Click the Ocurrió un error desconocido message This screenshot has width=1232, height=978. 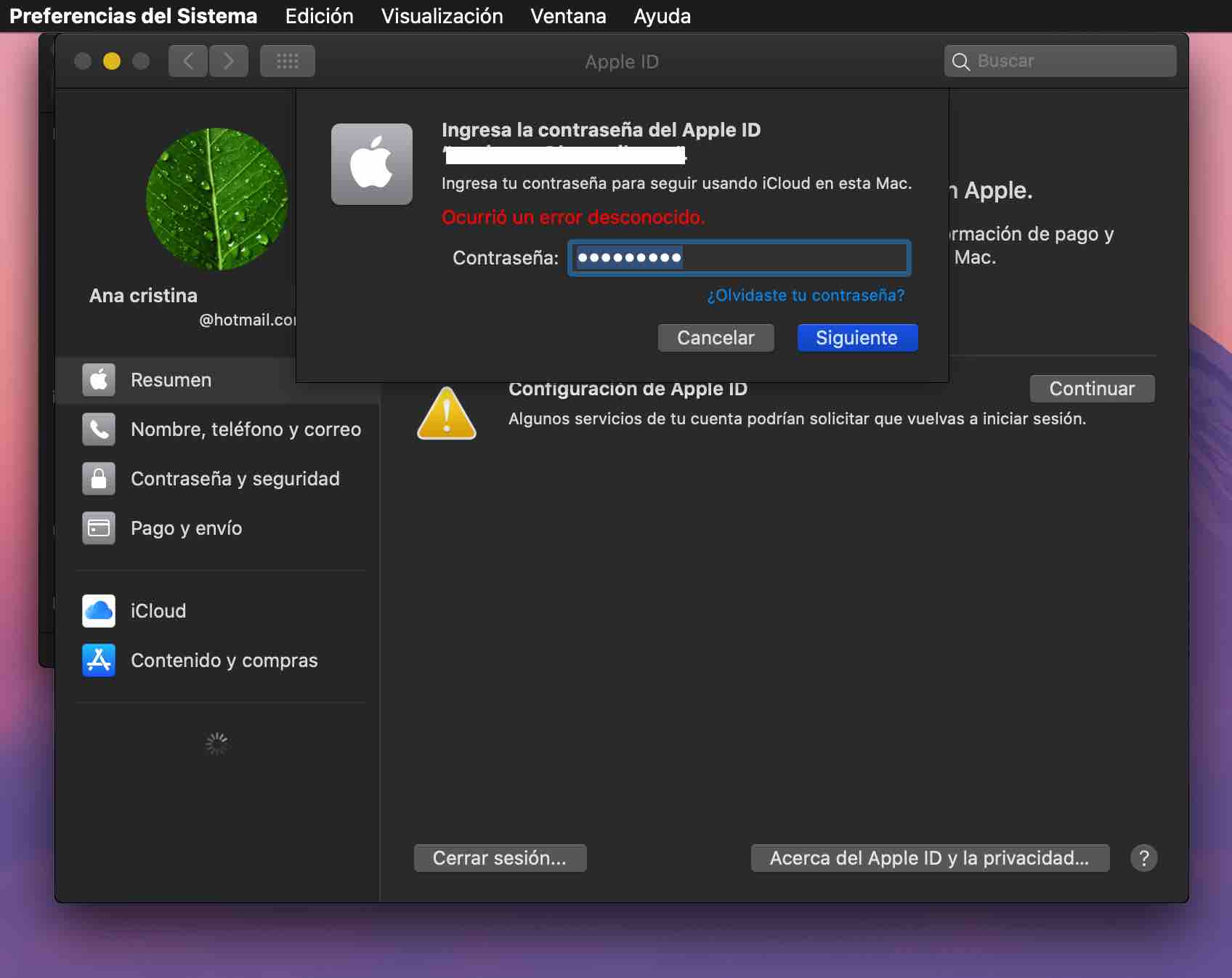coord(573,217)
